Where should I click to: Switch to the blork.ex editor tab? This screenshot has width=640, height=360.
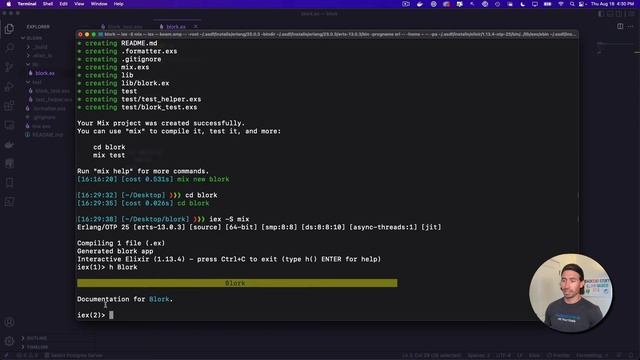pyautogui.click(x=176, y=27)
